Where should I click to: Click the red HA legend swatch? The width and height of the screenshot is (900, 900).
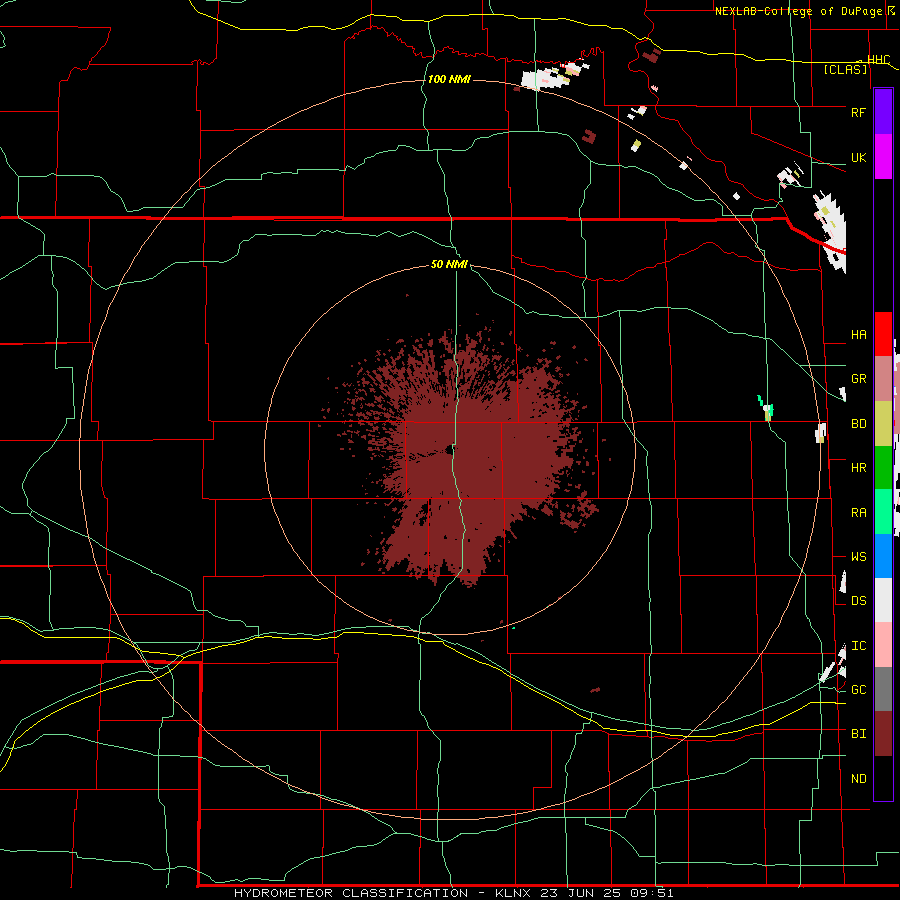tap(883, 334)
